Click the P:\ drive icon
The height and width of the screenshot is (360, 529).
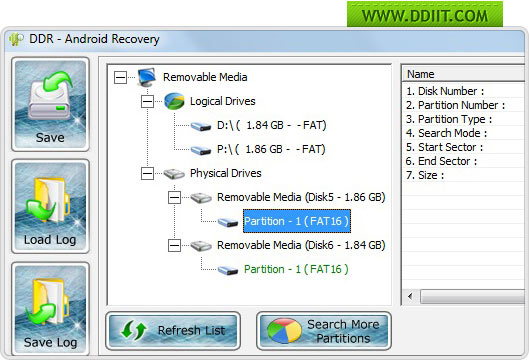[x=201, y=150]
